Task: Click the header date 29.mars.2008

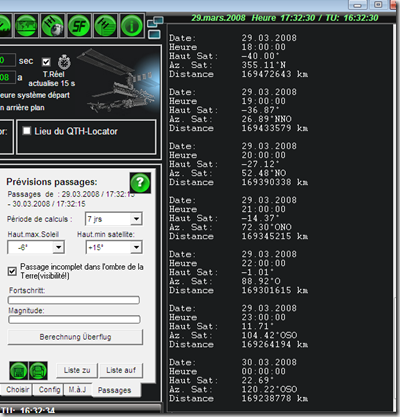Action: pos(218,18)
